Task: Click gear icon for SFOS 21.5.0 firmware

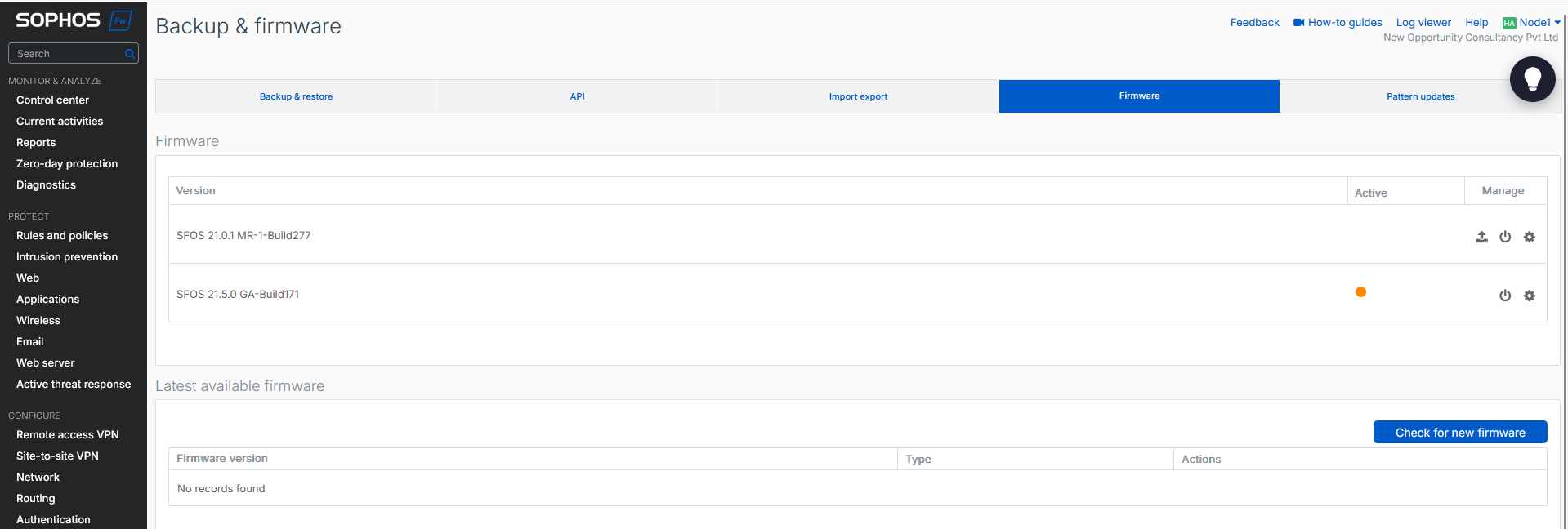Action: click(1530, 296)
